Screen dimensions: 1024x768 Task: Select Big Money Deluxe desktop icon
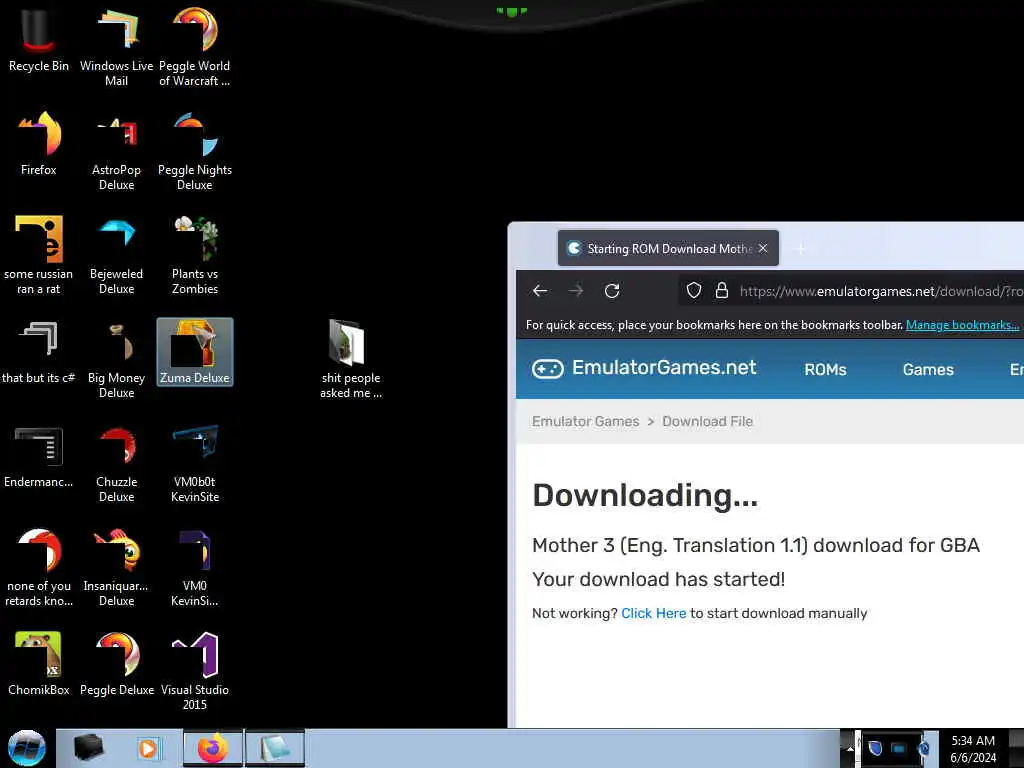coord(116,359)
